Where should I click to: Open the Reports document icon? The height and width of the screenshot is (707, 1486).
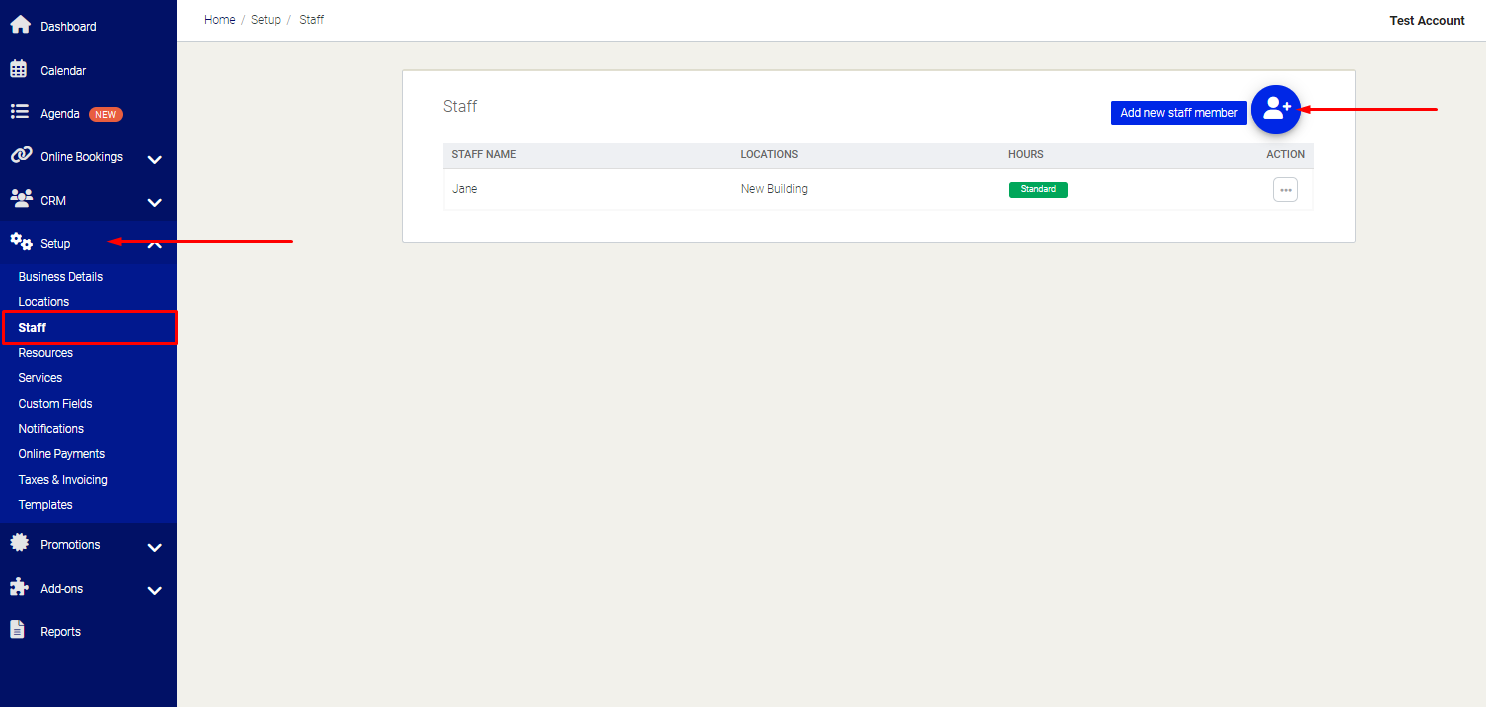pos(17,630)
